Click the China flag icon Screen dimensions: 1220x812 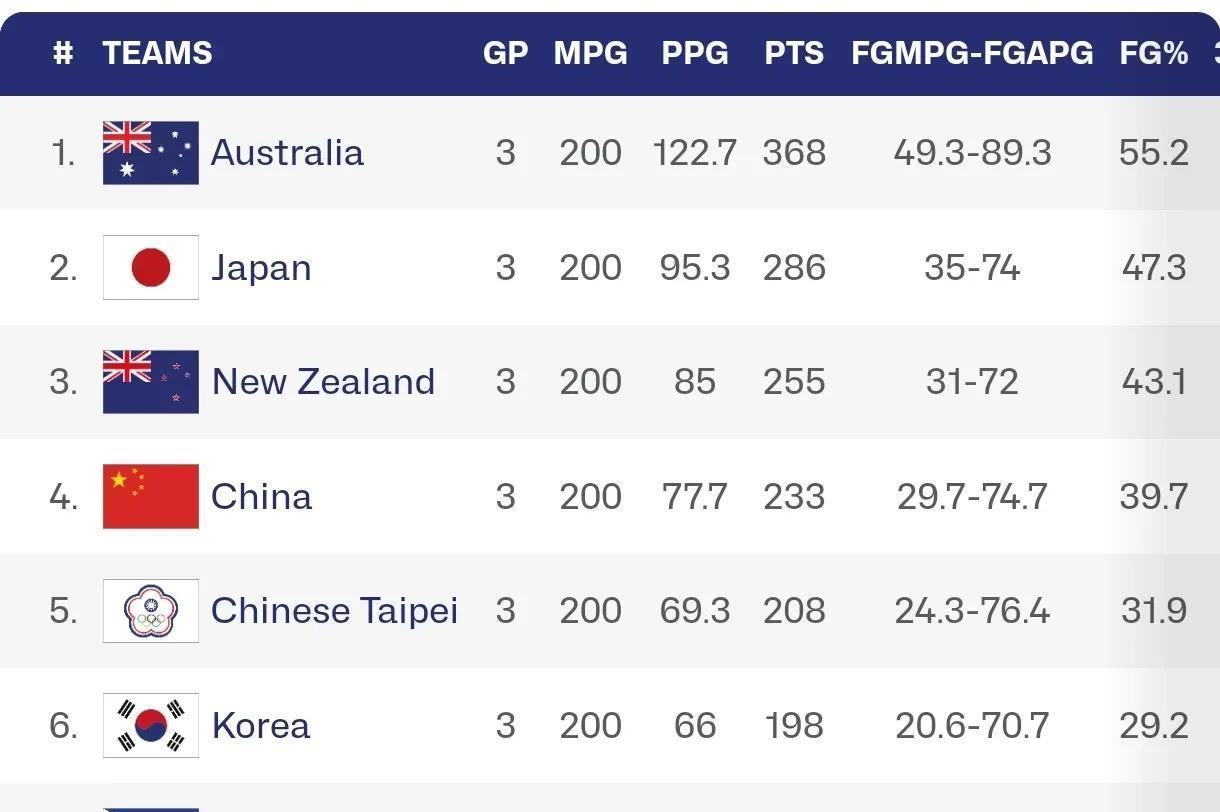point(150,496)
